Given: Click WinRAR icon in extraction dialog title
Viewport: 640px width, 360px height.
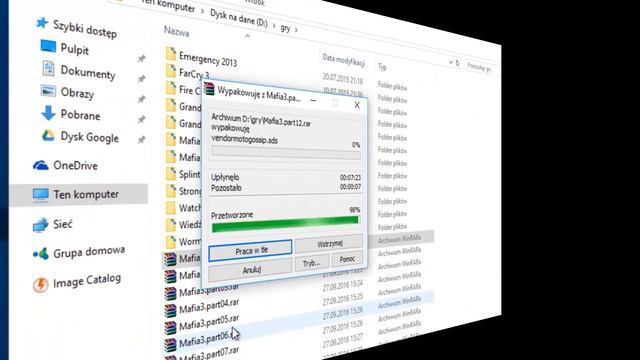Looking at the screenshot, I should (x=209, y=88).
